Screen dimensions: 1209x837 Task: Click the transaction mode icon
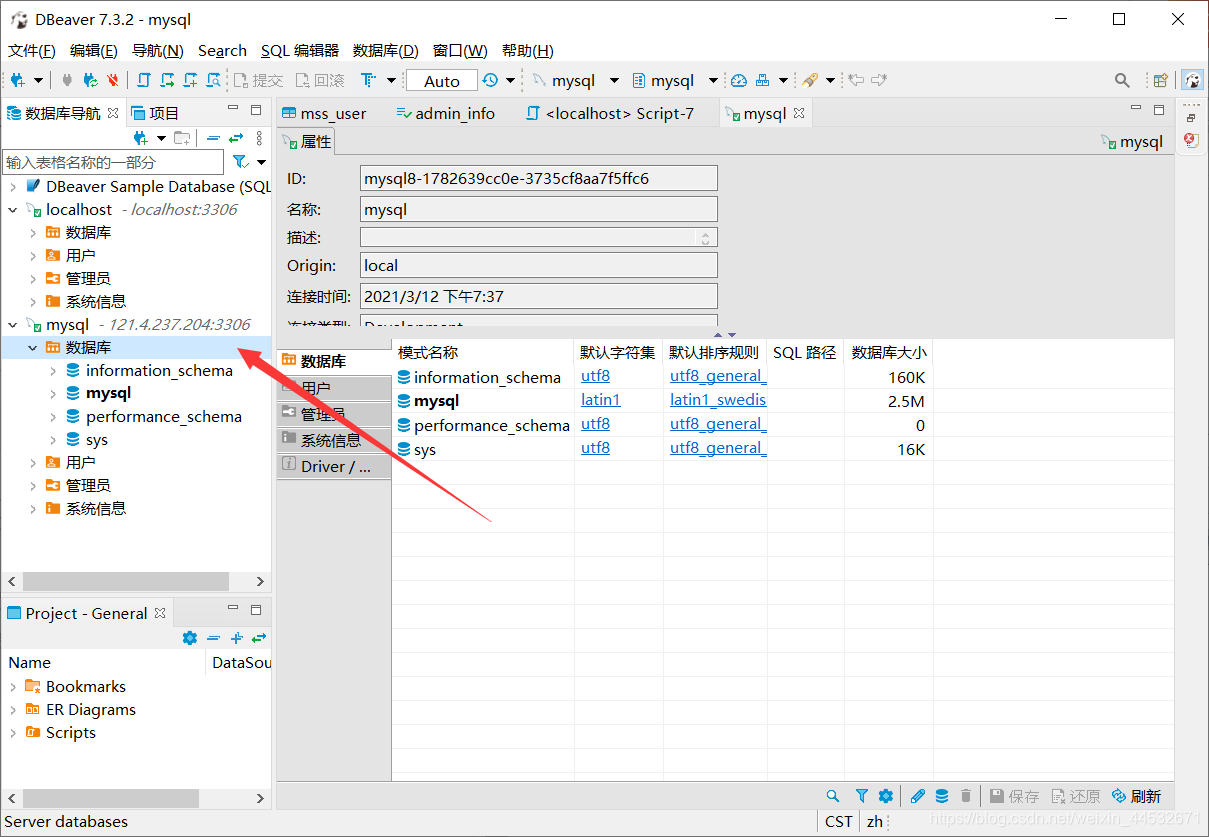point(368,80)
